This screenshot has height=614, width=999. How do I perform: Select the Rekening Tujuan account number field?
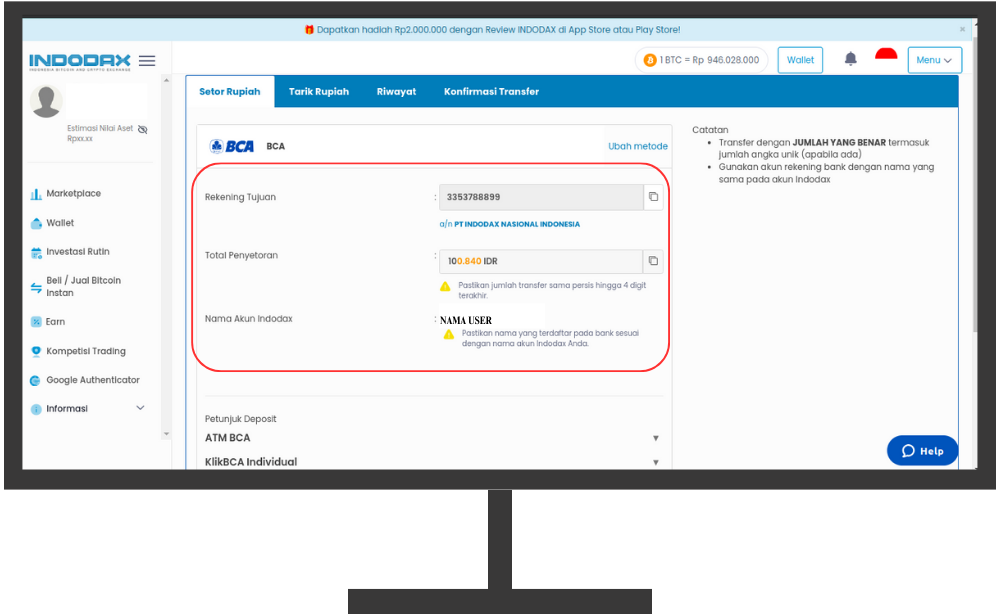tap(541, 197)
